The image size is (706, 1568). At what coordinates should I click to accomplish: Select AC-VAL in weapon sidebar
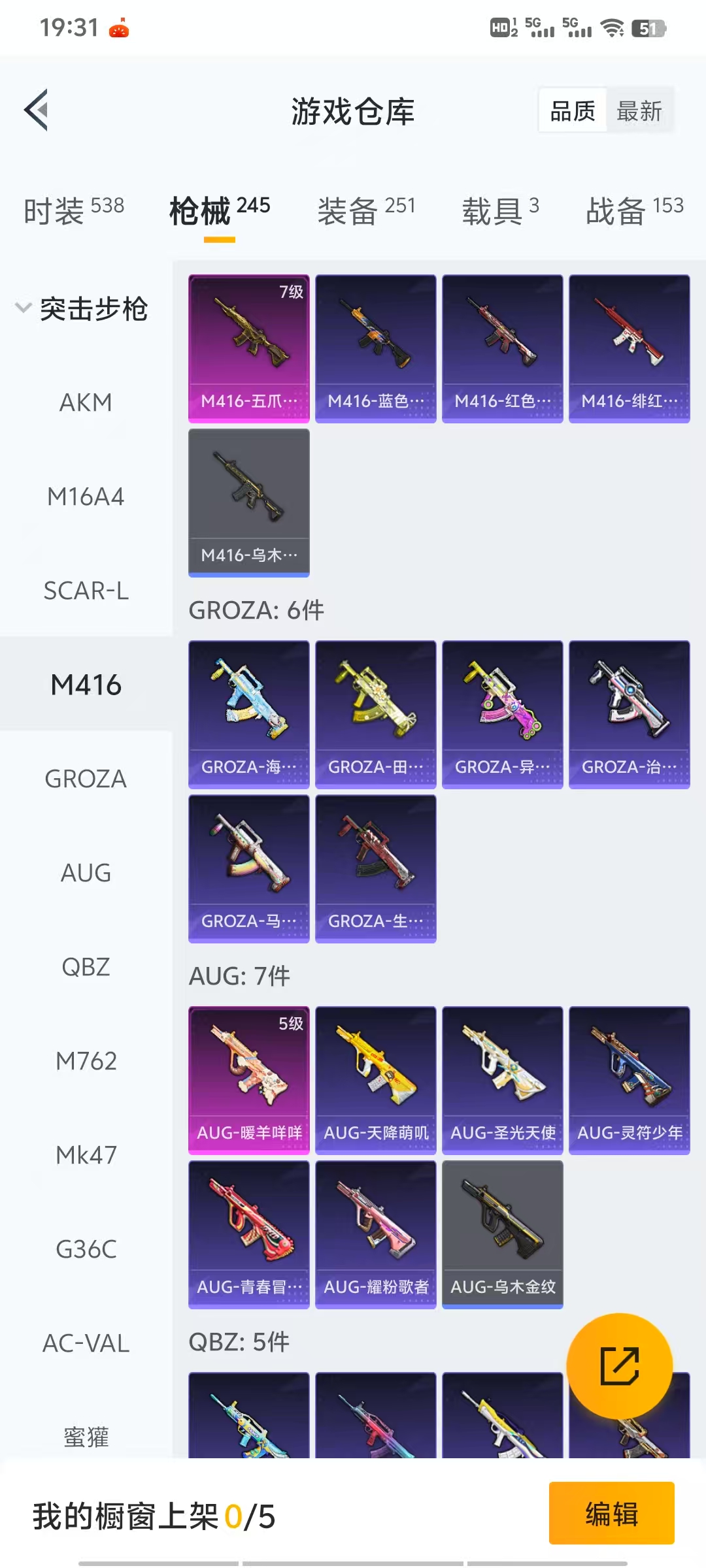tap(86, 1343)
